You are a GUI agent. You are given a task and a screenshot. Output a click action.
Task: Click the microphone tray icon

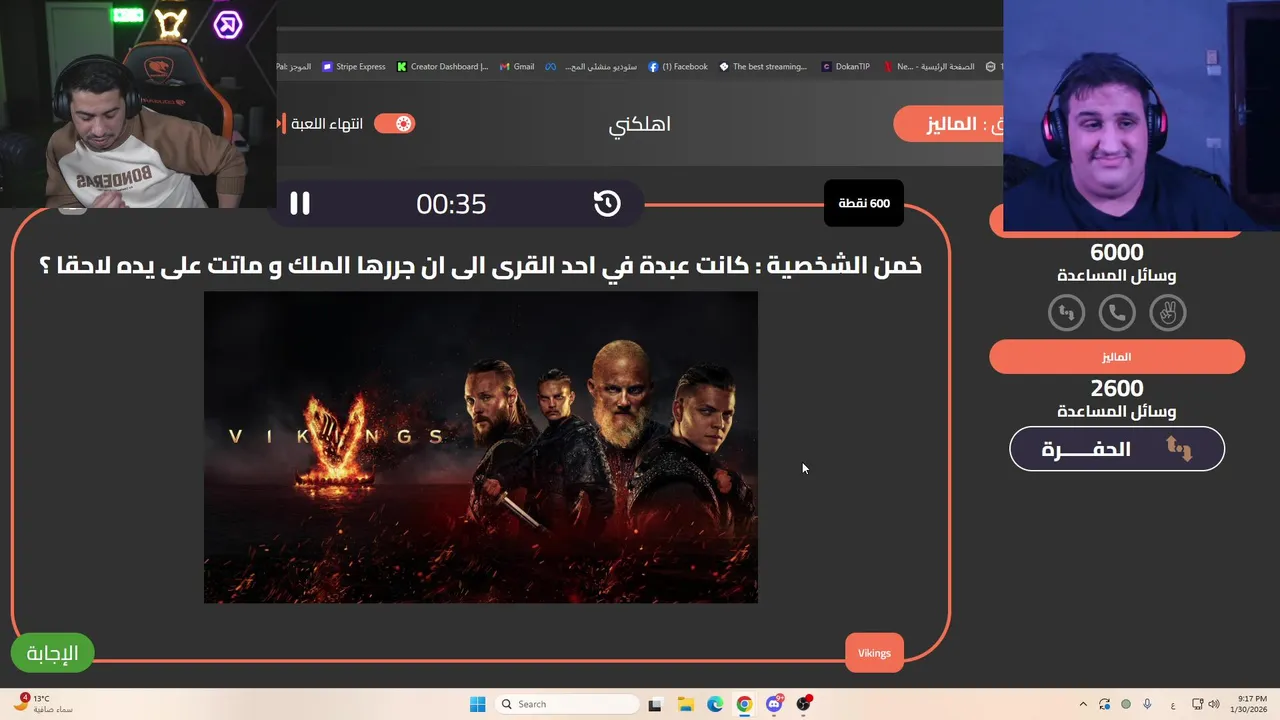1147,704
